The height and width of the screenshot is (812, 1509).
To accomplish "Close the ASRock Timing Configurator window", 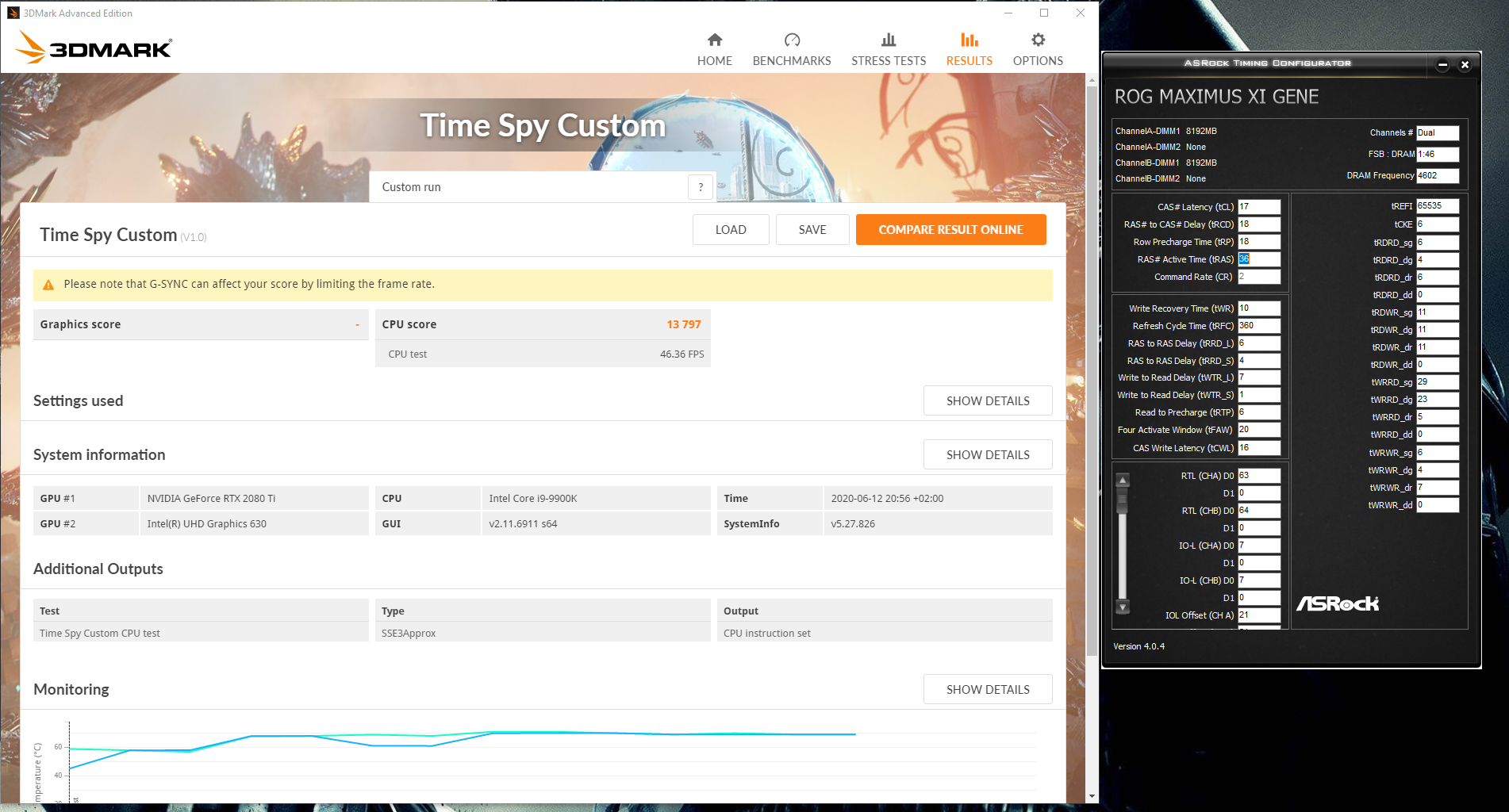I will point(1465,65).
